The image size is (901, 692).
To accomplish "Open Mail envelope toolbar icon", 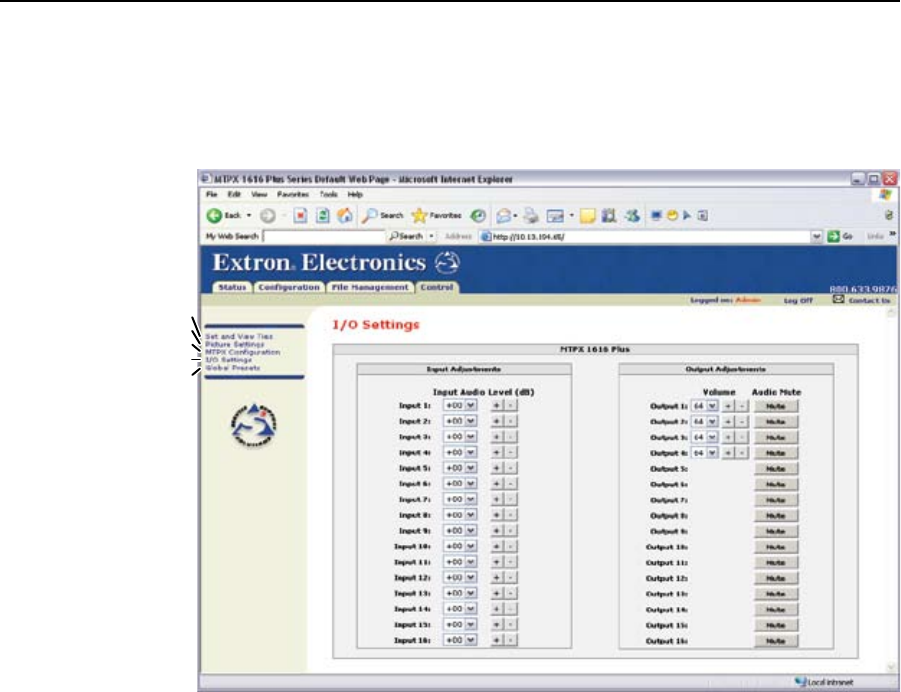I will pyautogui.click(x=503, y=216).
